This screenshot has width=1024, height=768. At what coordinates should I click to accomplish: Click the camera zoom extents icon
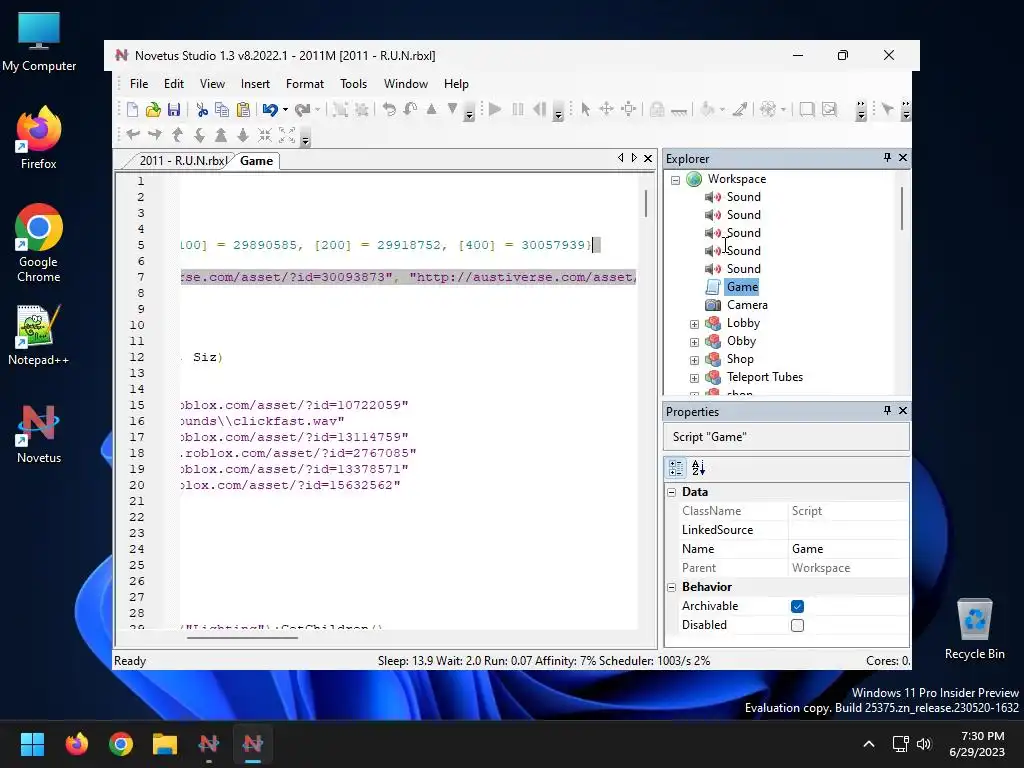point(287,135)
